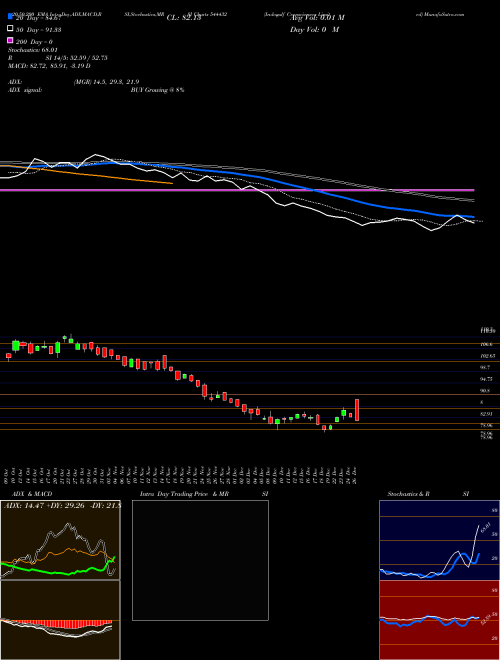Viewport: 500px width, 660px height.
Task: Select the '50 Day = 91.33' legend text
Action: 38,29
